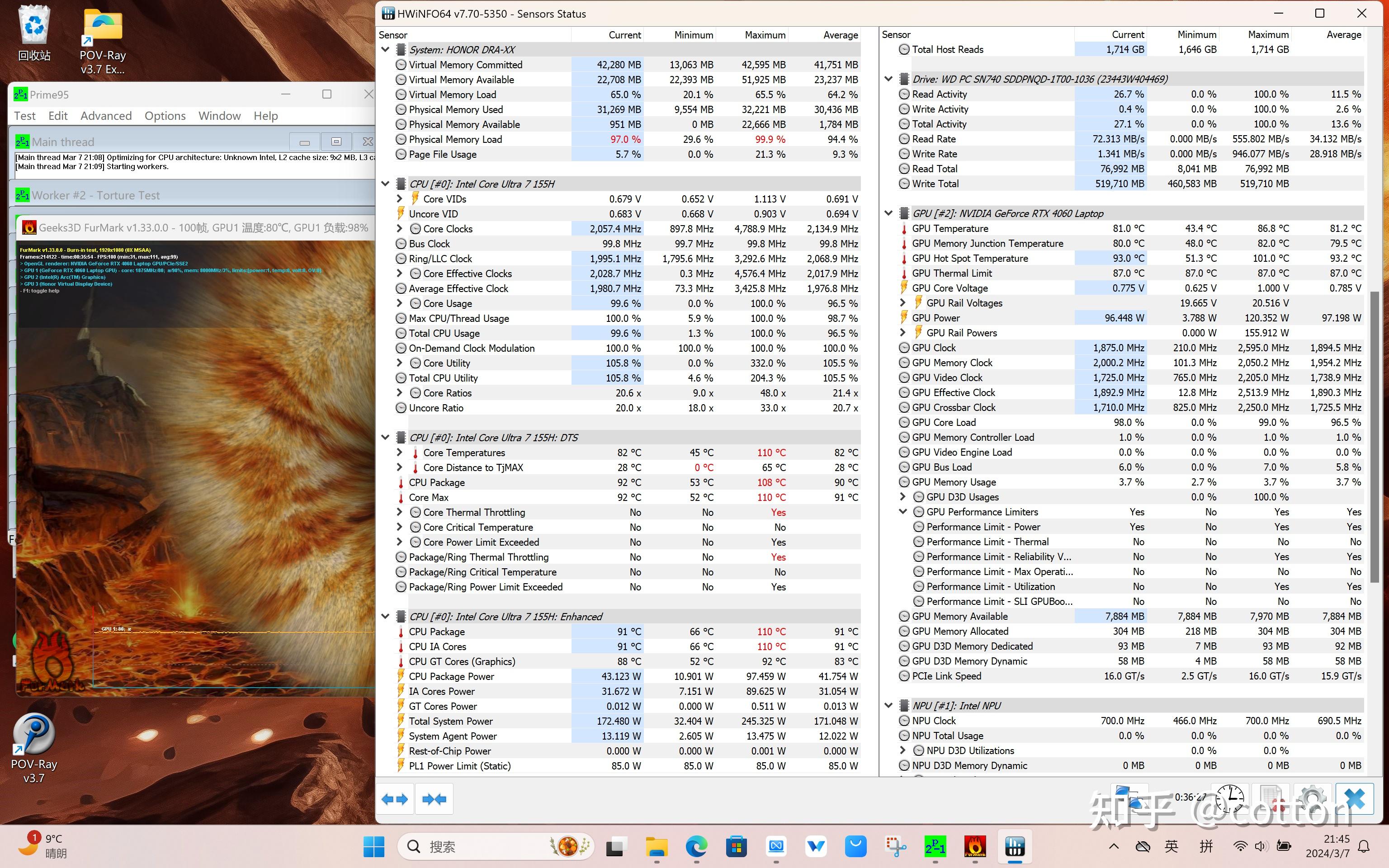
Task: Open Microsoft Store from the taskbar
Action: point(737,846)
